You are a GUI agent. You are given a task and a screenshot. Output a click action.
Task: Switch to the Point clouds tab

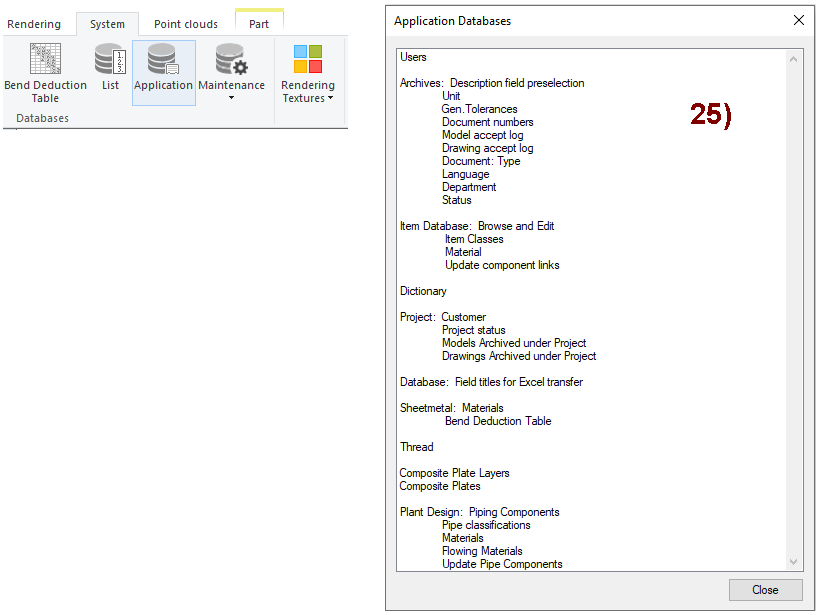tap(185, 24)
